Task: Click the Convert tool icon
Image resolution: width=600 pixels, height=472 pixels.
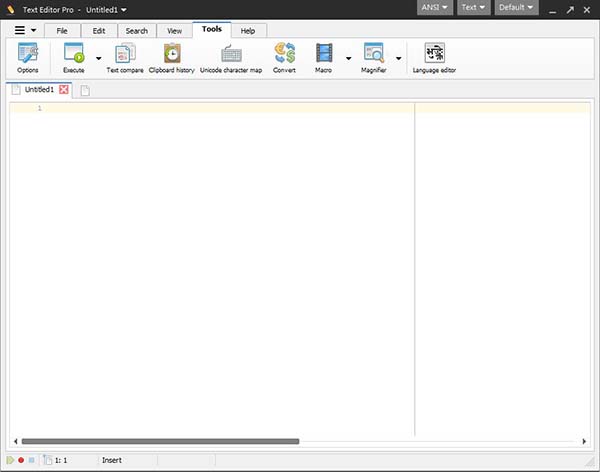Action: coord(284,56)
